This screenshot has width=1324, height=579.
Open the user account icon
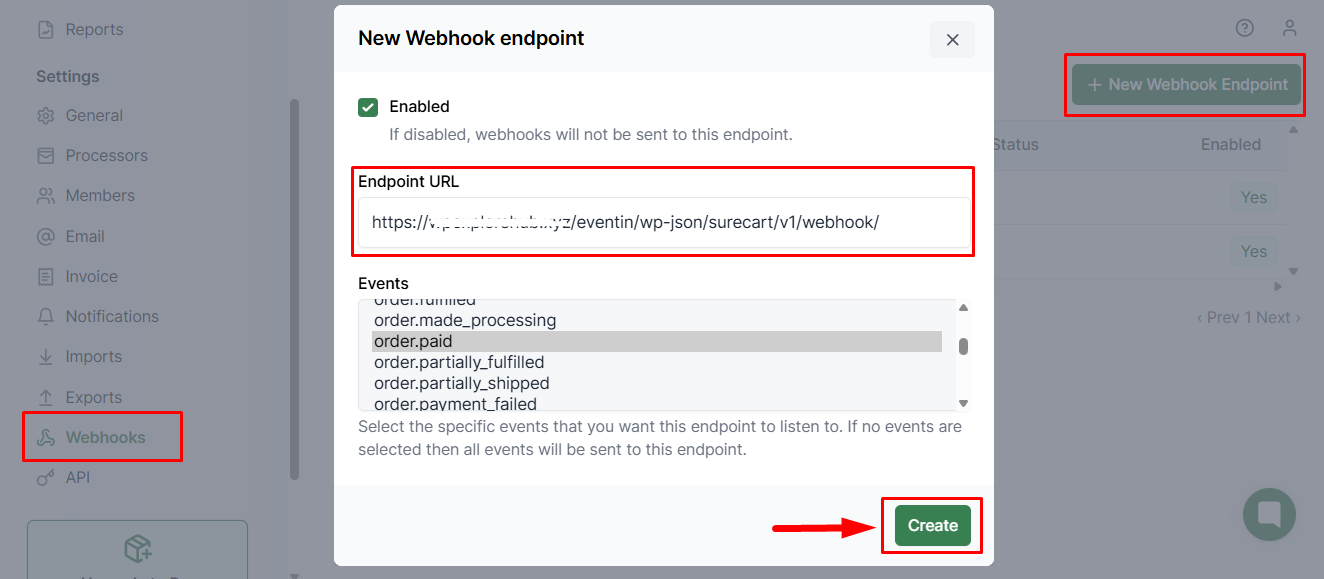pyautogui.click(x=1290, y=28)
